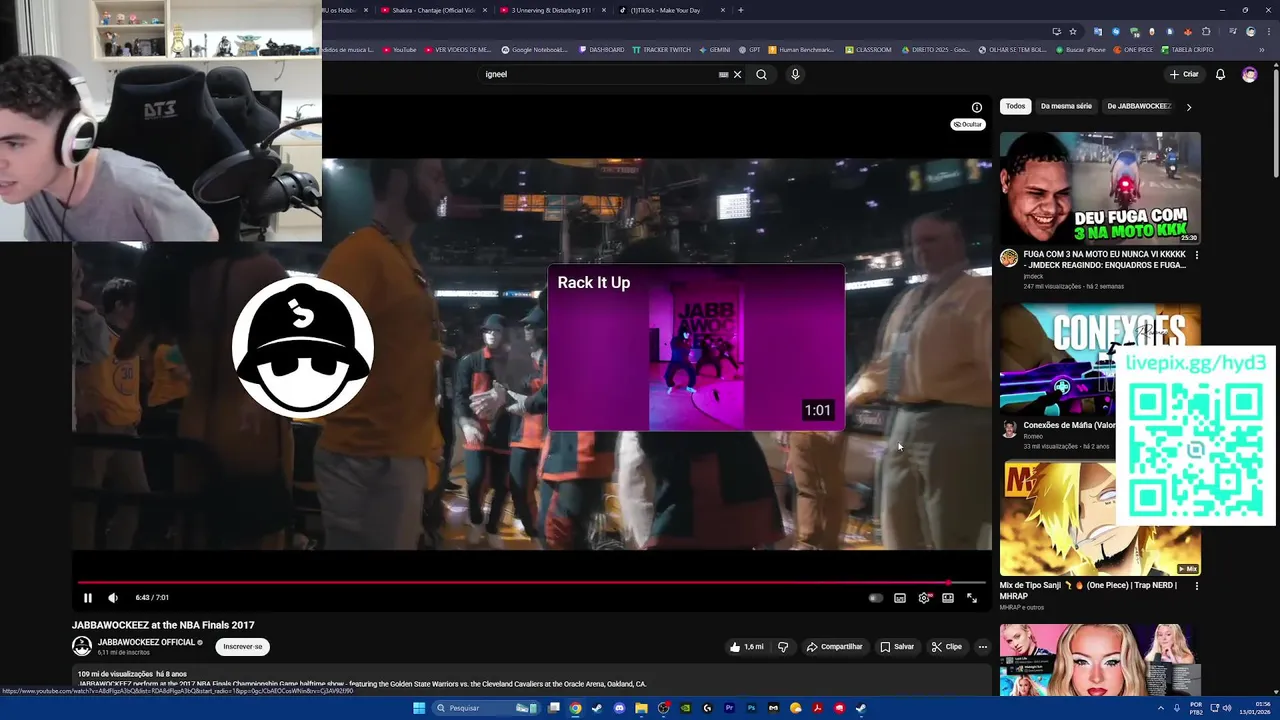Open the on-screen keyboard icon in search
This screenshot has height=720, width=1280.
723,74
